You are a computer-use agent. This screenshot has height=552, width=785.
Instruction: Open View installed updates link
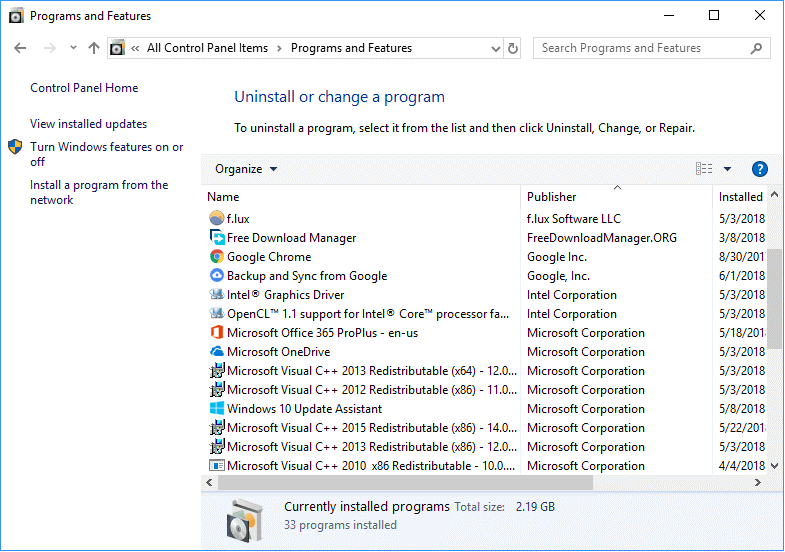tap(88, 124)
